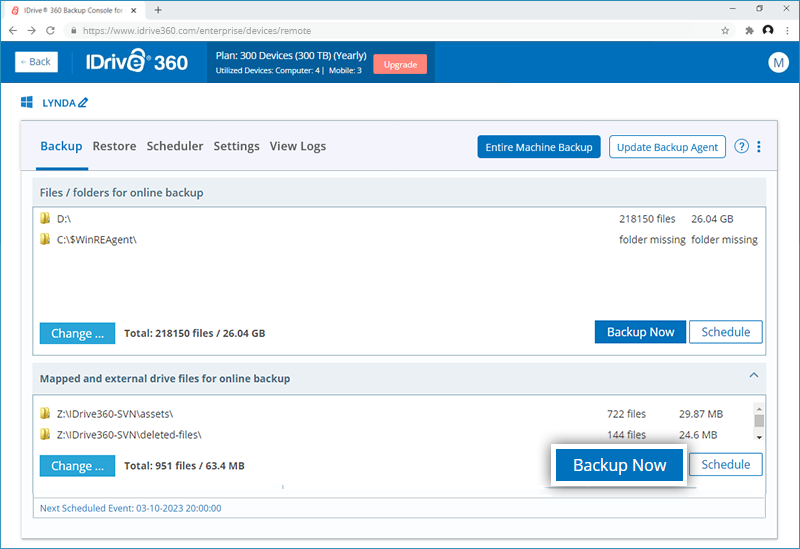Collapse the Mapped and external drive section
800x549 pixels.
click(x=754, y=376)
